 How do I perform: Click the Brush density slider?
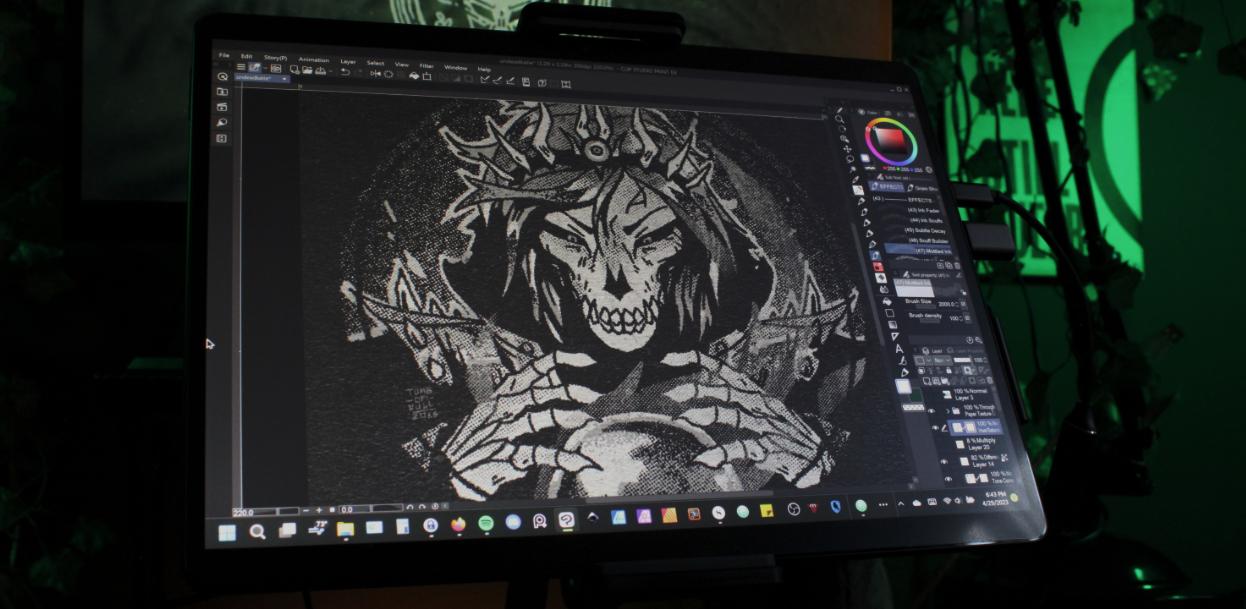pyautogui.click(x=930, y=321)
